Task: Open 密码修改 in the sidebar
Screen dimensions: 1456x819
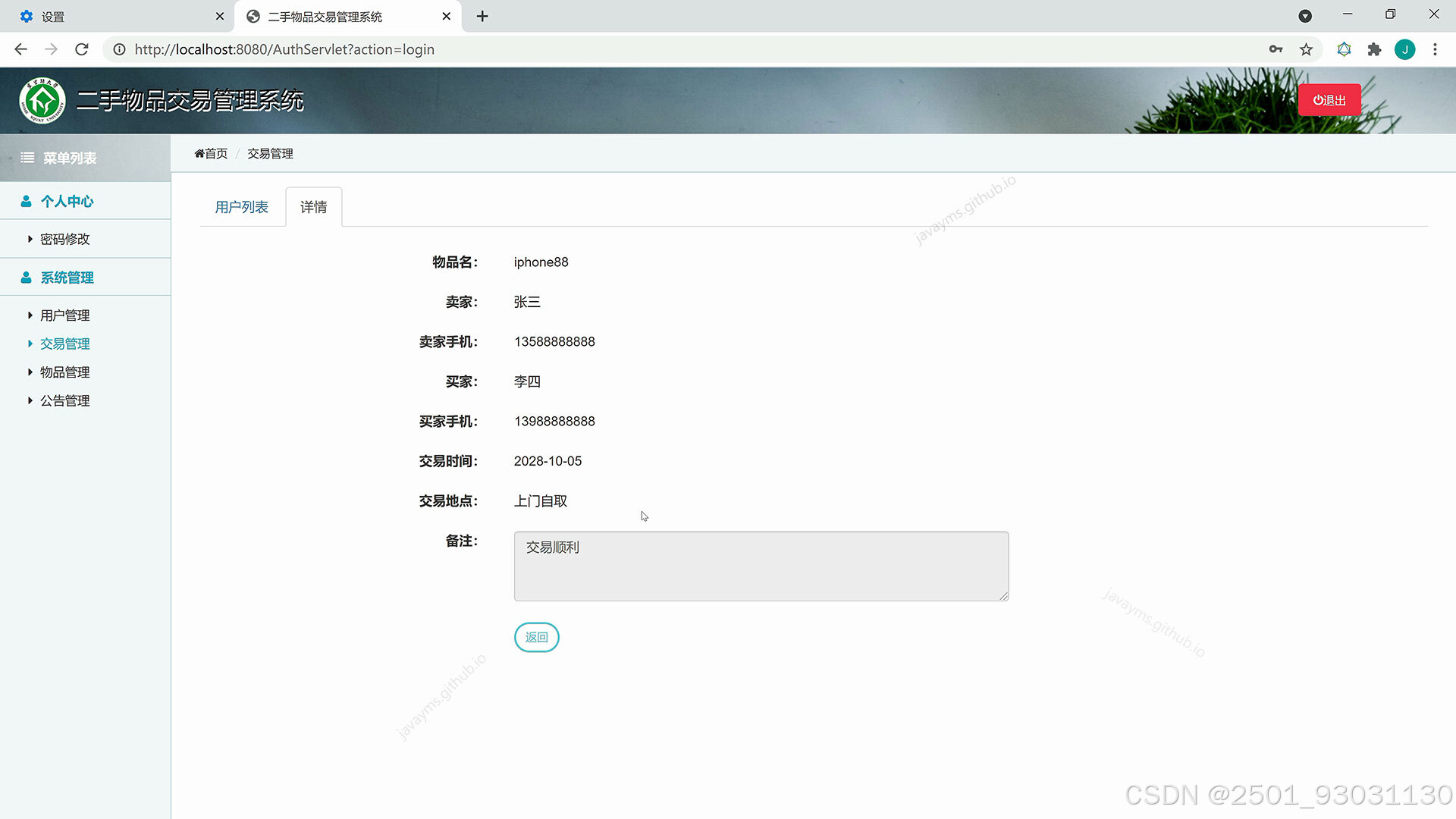Action: (64, 239)
